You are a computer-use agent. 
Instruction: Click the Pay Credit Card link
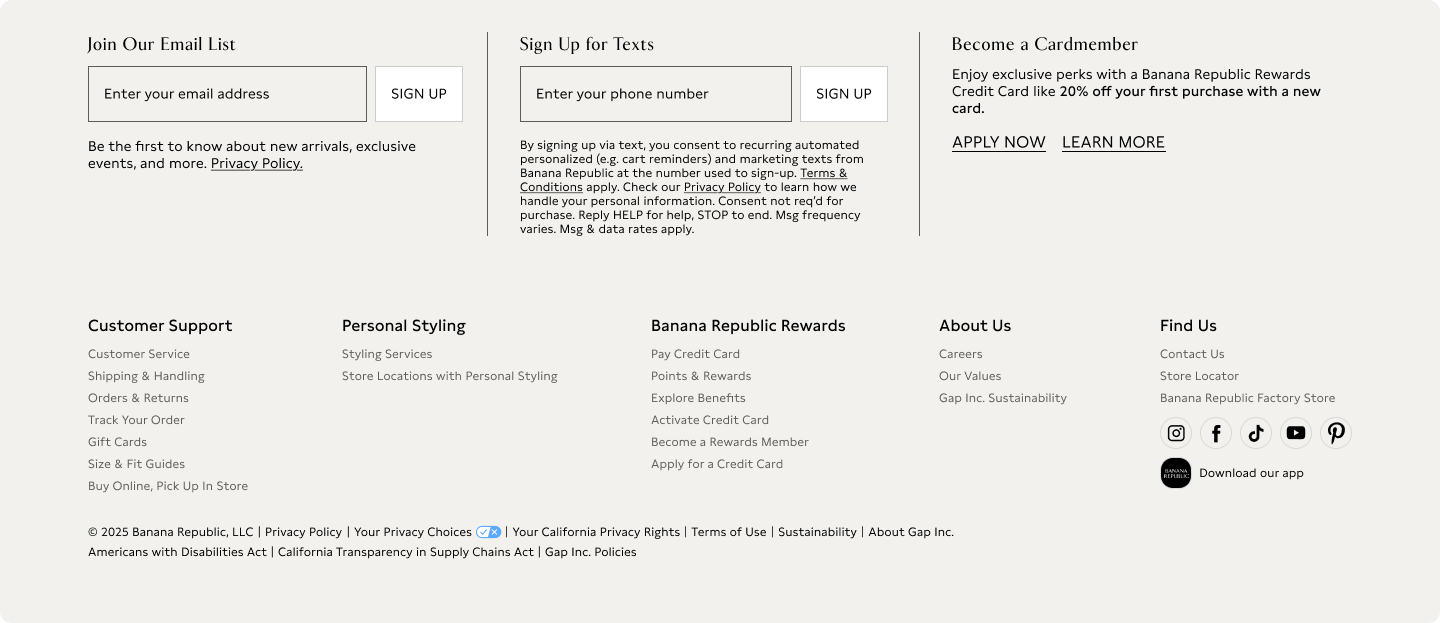pos(695,354)
